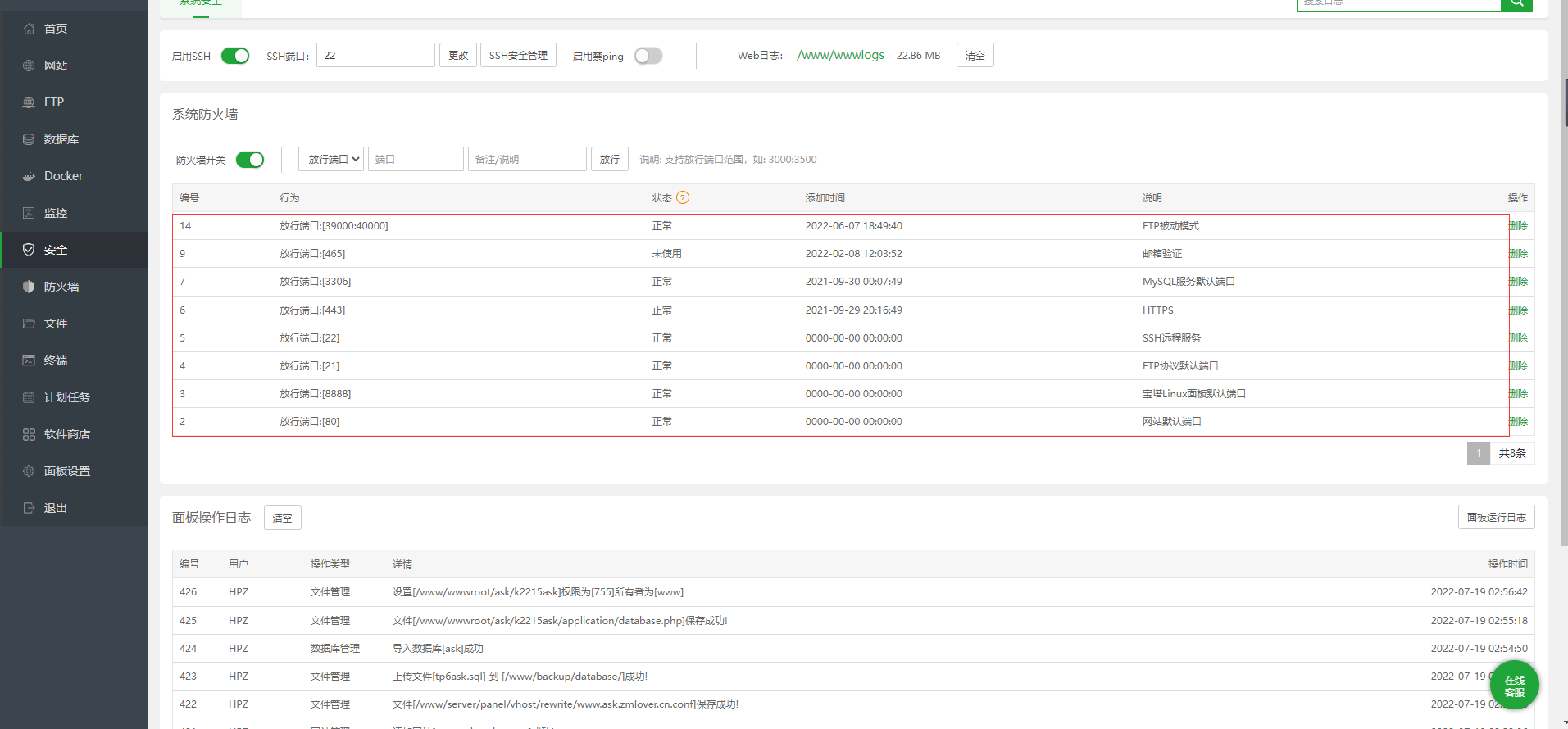Toggle the 启用SSH switch
Image resolution: width=1568 pixels, height=729 pixels.
click(235, 56)
